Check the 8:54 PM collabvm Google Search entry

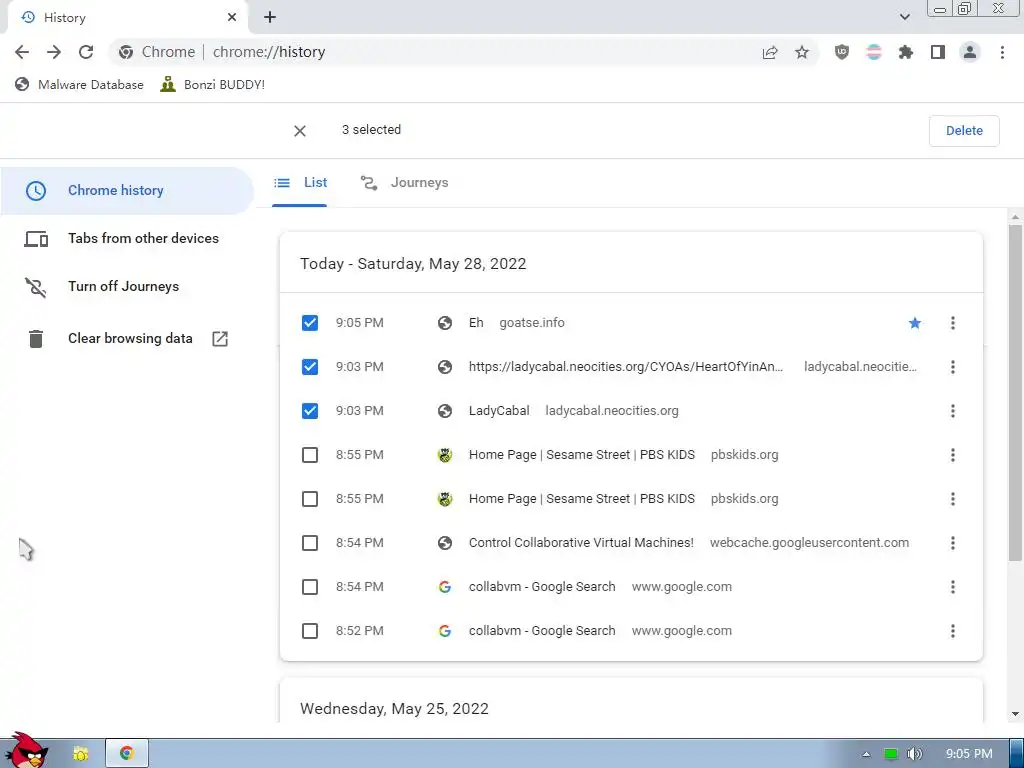[310, 587]
